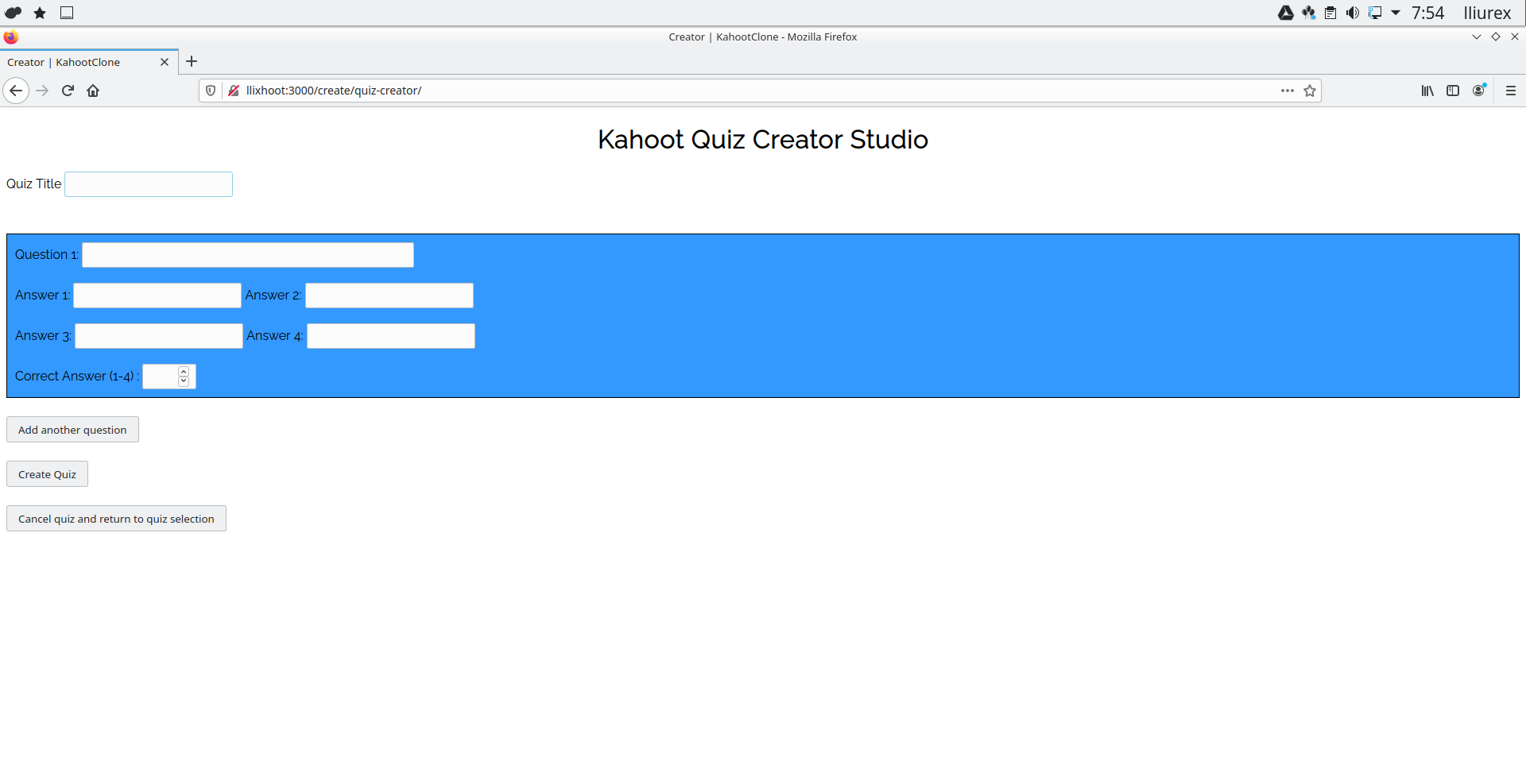Minimize the Firefox window
Image resolution: width=1526 pixels, height=784 pixels.
[1477, 37]
